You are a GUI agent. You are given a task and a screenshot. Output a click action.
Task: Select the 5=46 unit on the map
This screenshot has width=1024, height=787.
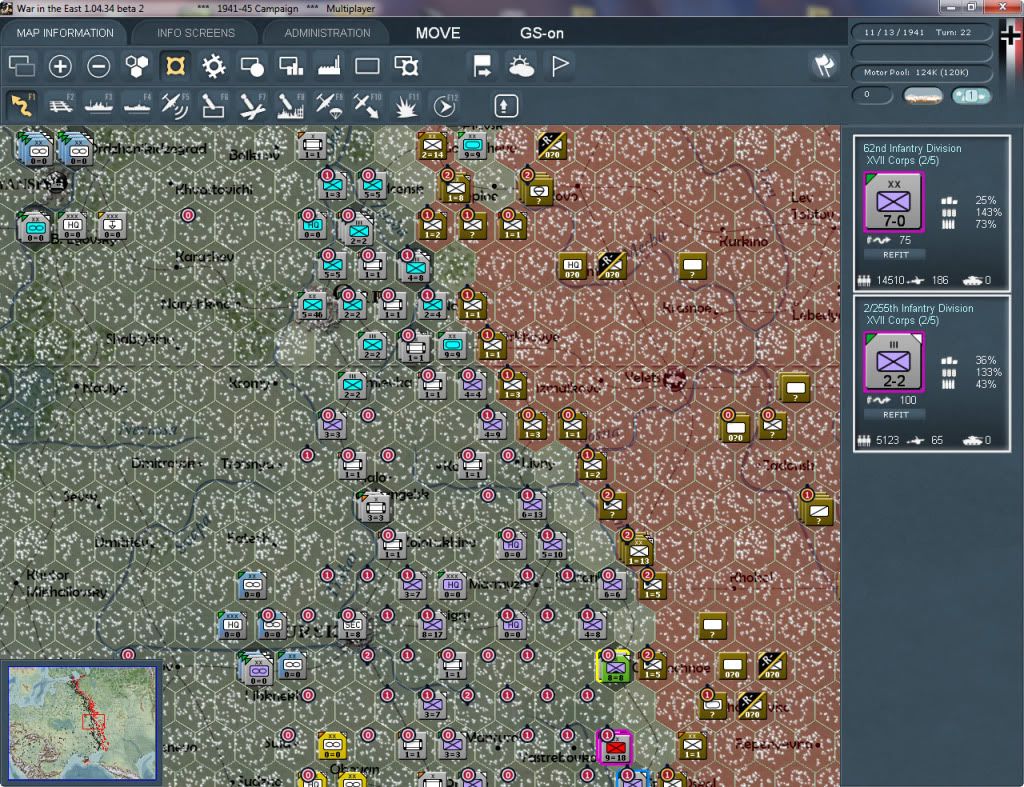312,306
